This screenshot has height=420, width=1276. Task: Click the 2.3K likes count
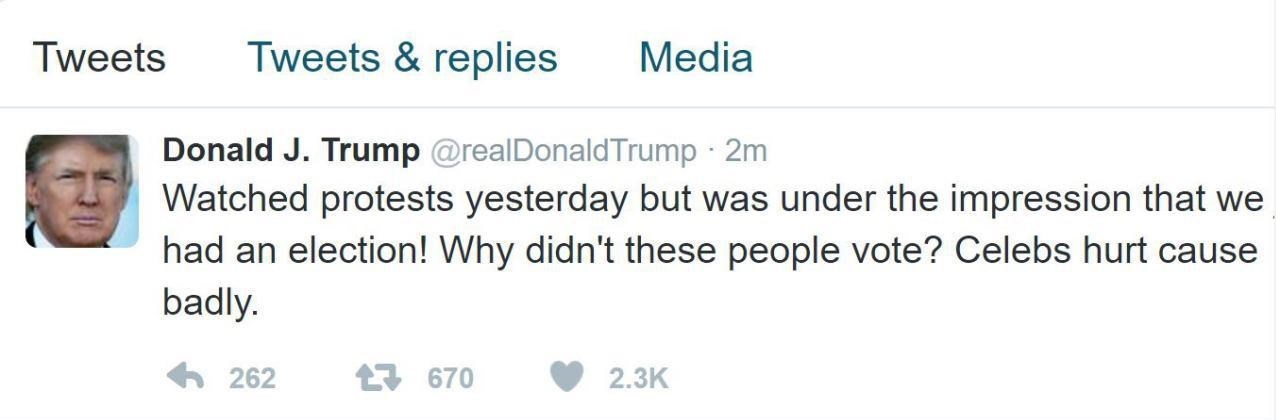click(638, 378)
